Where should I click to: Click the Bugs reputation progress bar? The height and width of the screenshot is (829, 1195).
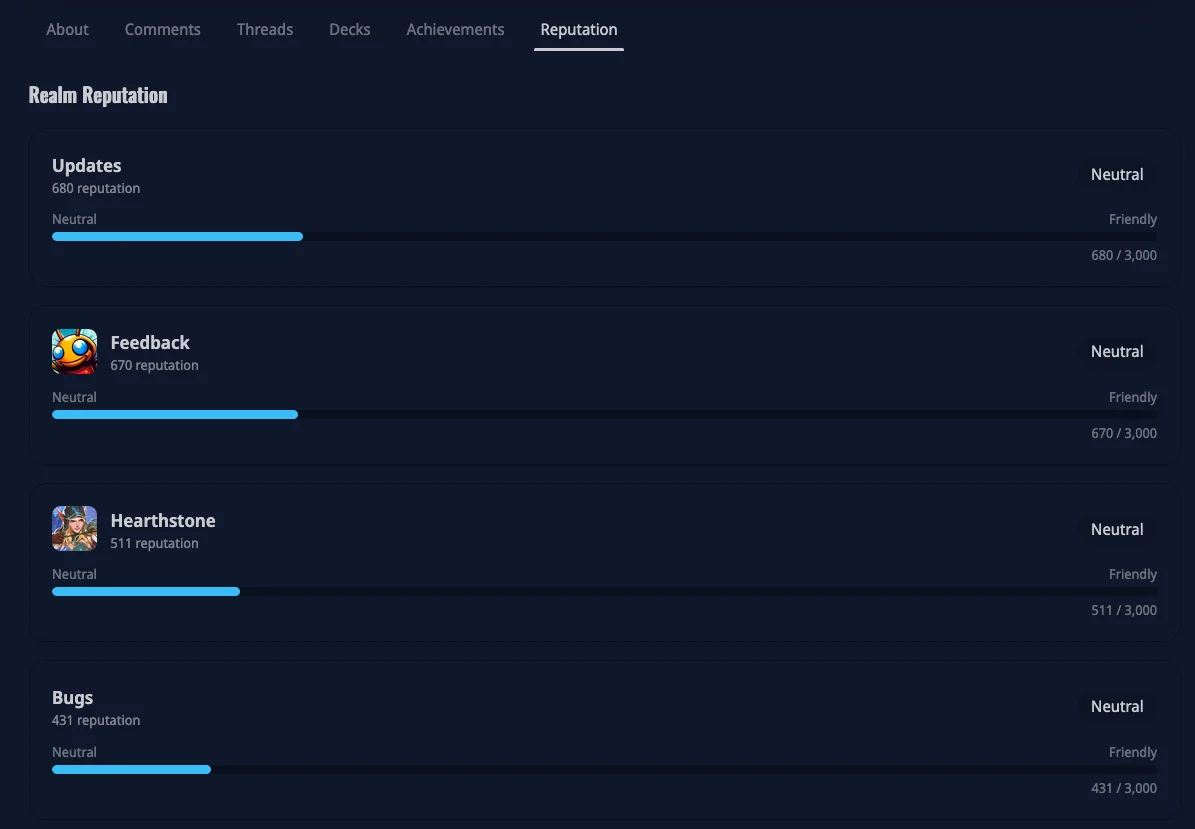pos(604,769)
